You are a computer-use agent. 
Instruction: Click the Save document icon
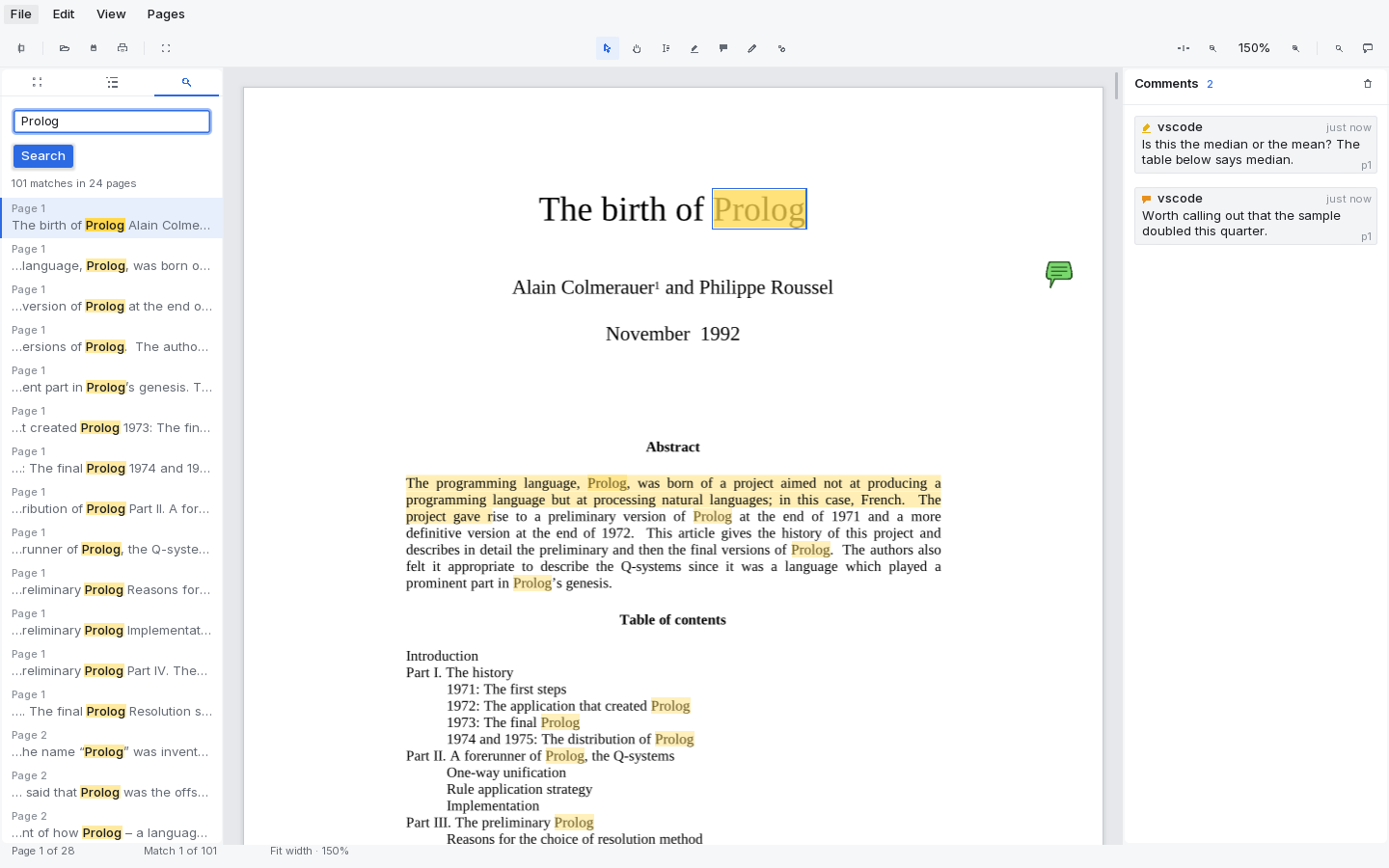click(x=94, y=48)
